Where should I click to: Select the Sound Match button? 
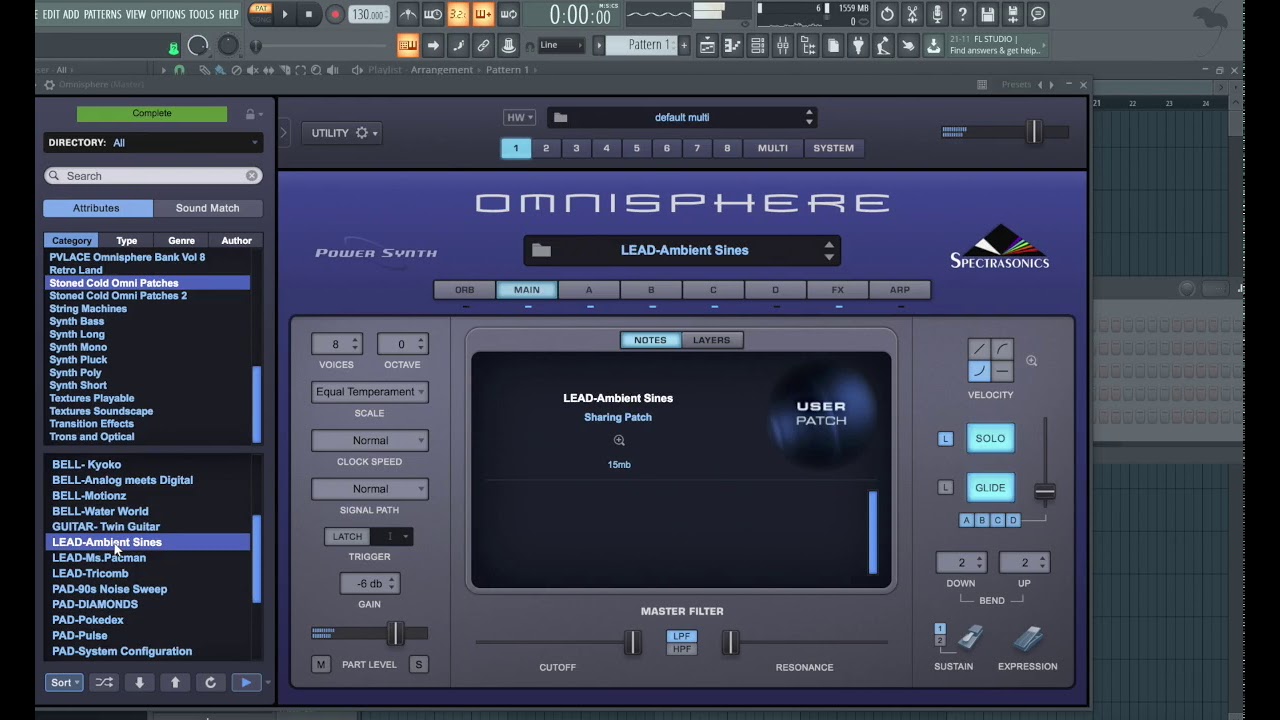[x=208, y=208]
